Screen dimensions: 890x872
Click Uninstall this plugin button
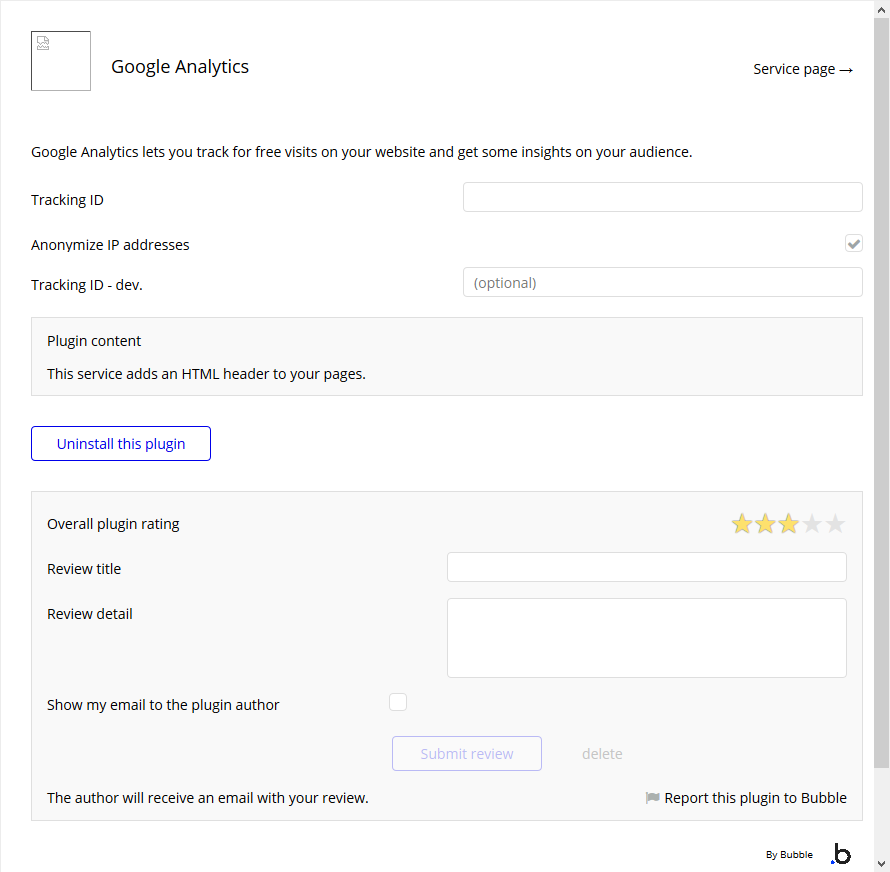click(x=121, y=444)
